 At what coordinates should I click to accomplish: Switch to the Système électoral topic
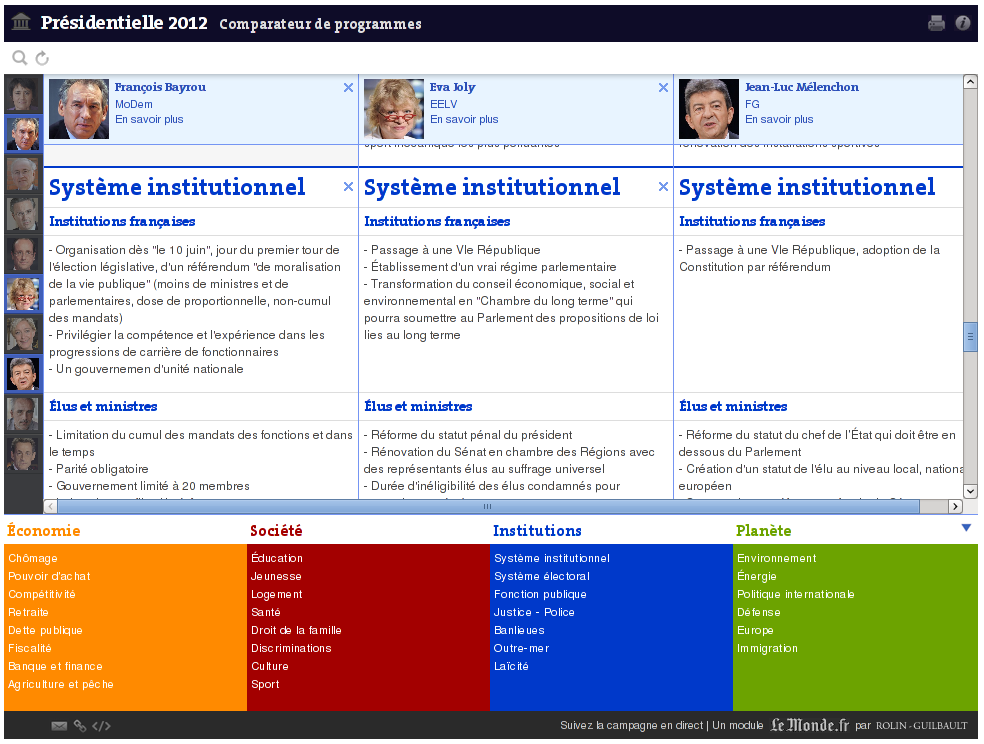[x=541, y=576]
